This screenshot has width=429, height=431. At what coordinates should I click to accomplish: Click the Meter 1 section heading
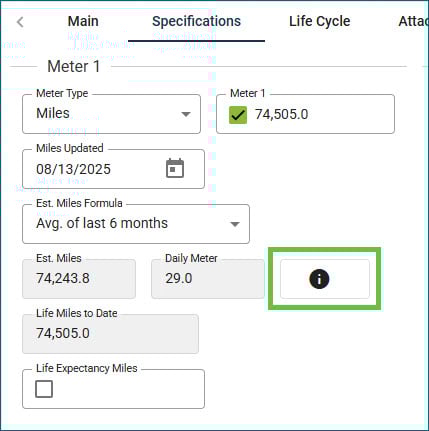74,66
